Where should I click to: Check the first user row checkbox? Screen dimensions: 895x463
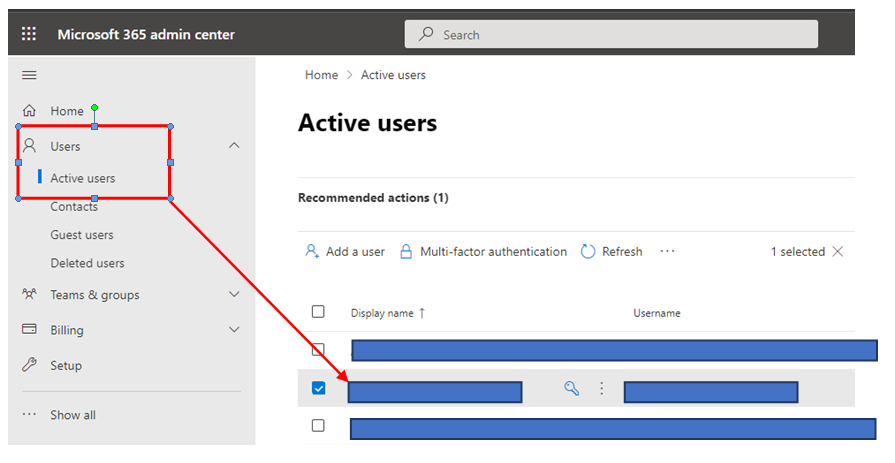[x=318, y=349]
